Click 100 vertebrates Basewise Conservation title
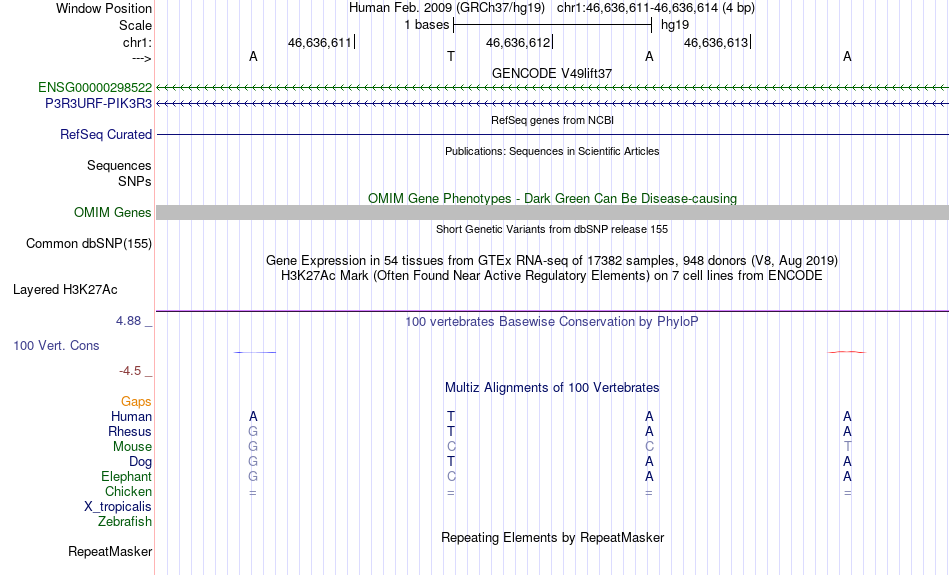The width and height of the screenshot is (950, 575). click(x=552, y=321)
